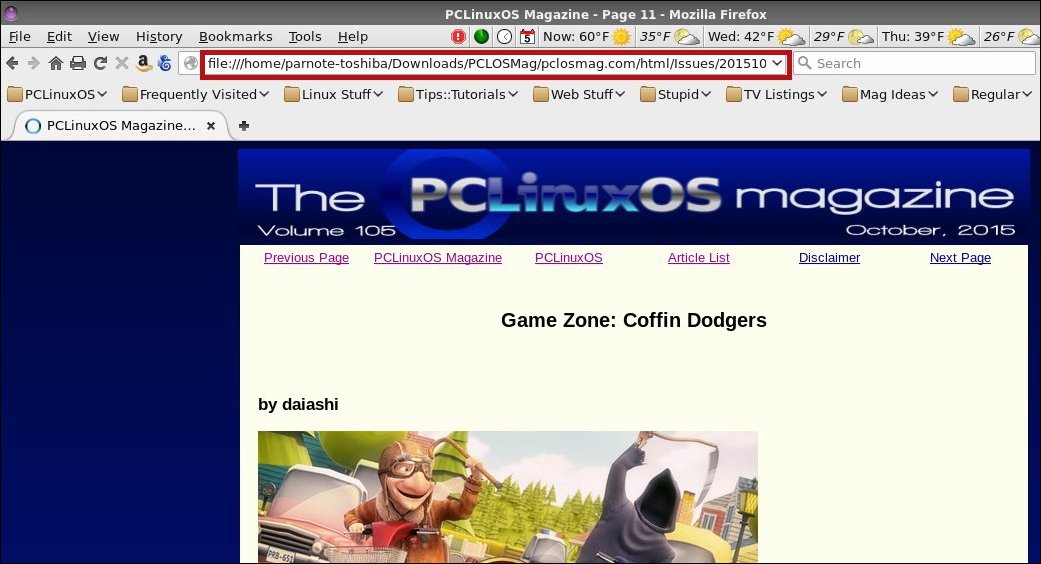1041x564 pixels.
Task: Open the calendar icon showing 5
Action: pos(527,36)
